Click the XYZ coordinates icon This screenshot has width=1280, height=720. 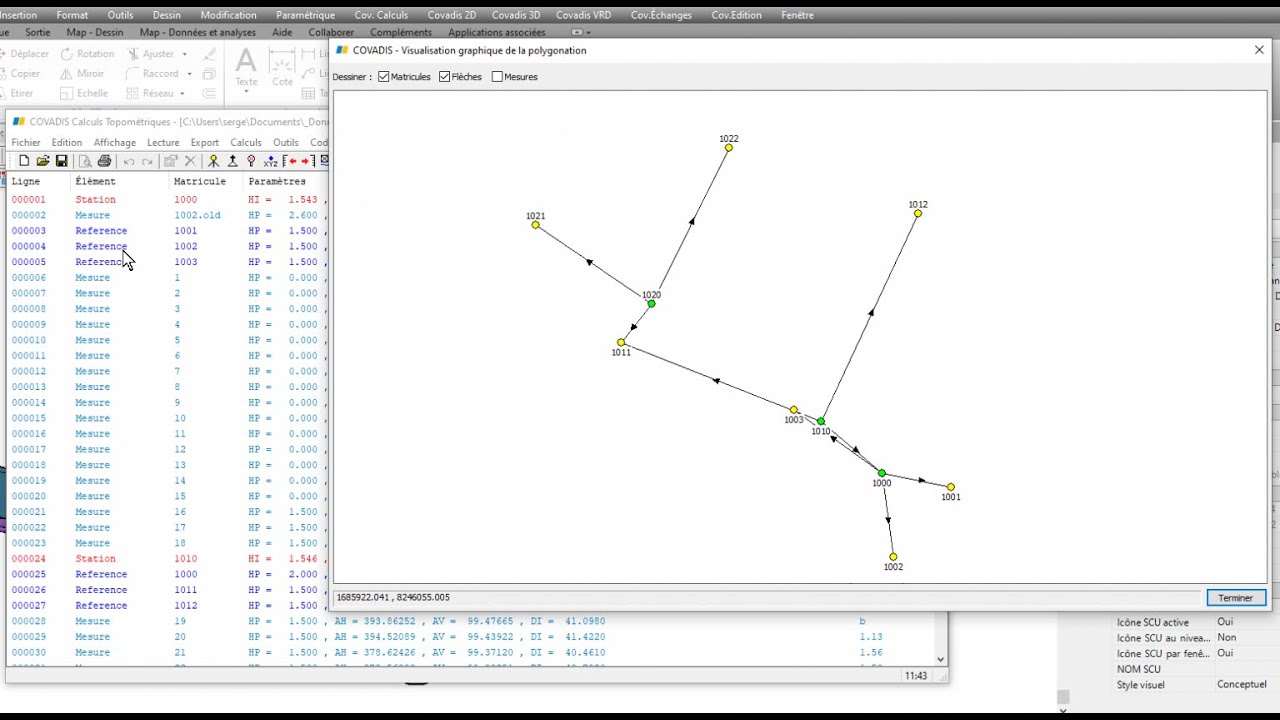tap(270, 161)
